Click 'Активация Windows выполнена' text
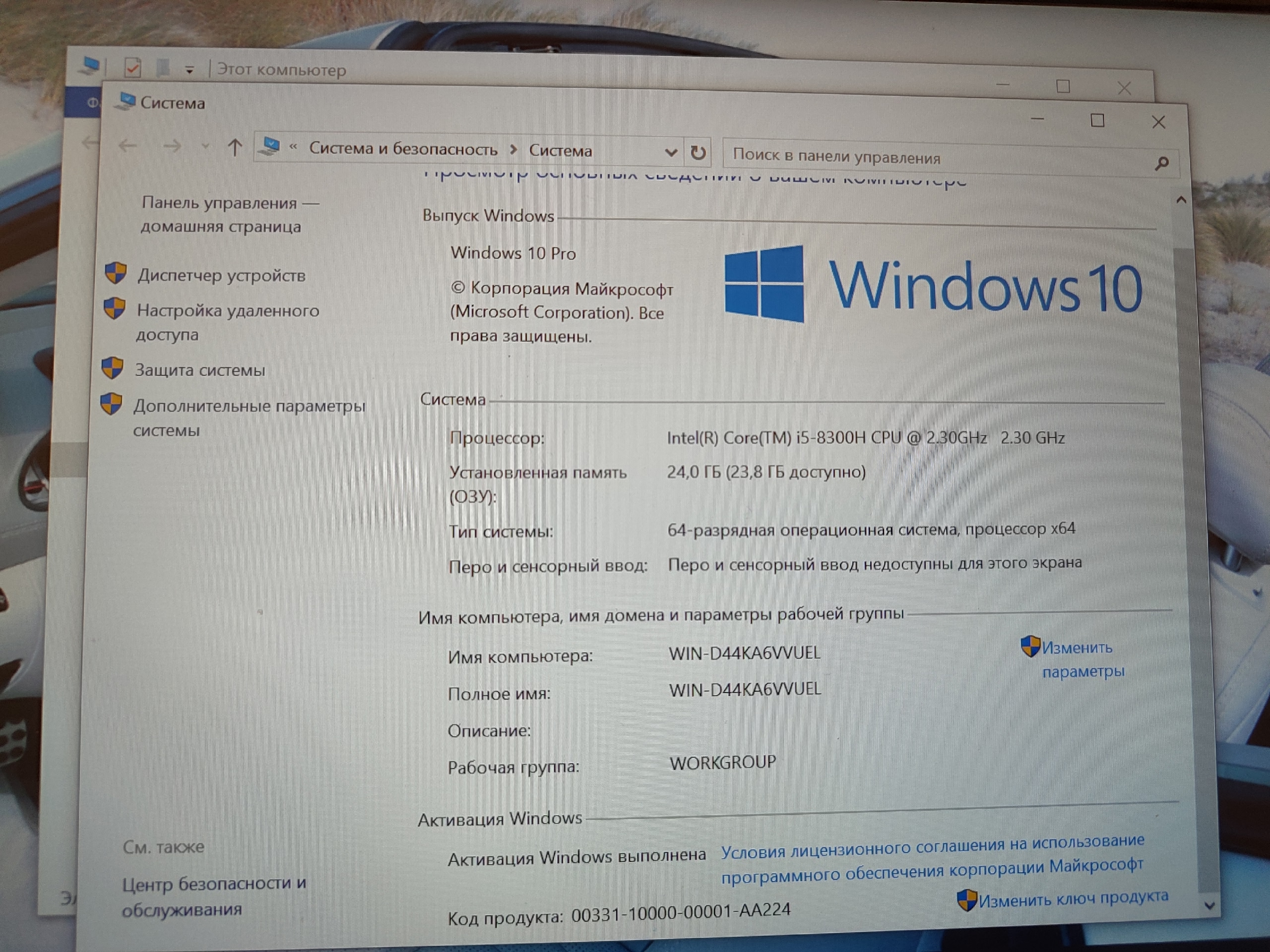 coord(576,857)
